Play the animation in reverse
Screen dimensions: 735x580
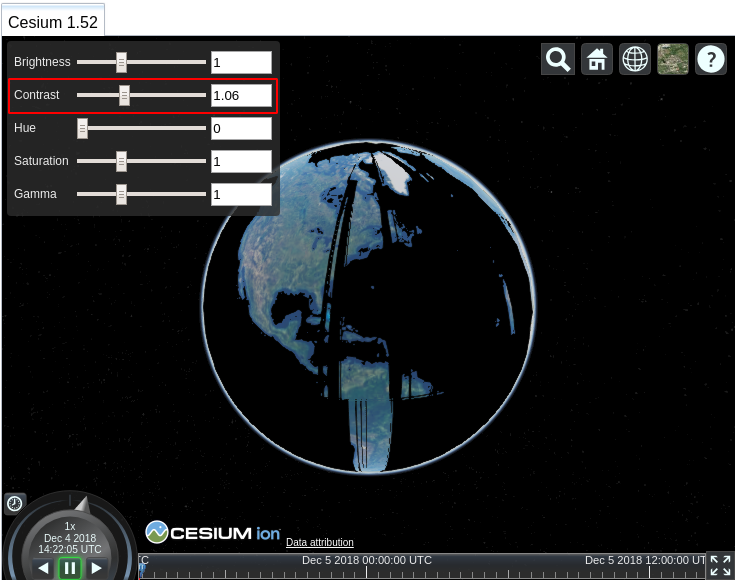click(43, 568)
